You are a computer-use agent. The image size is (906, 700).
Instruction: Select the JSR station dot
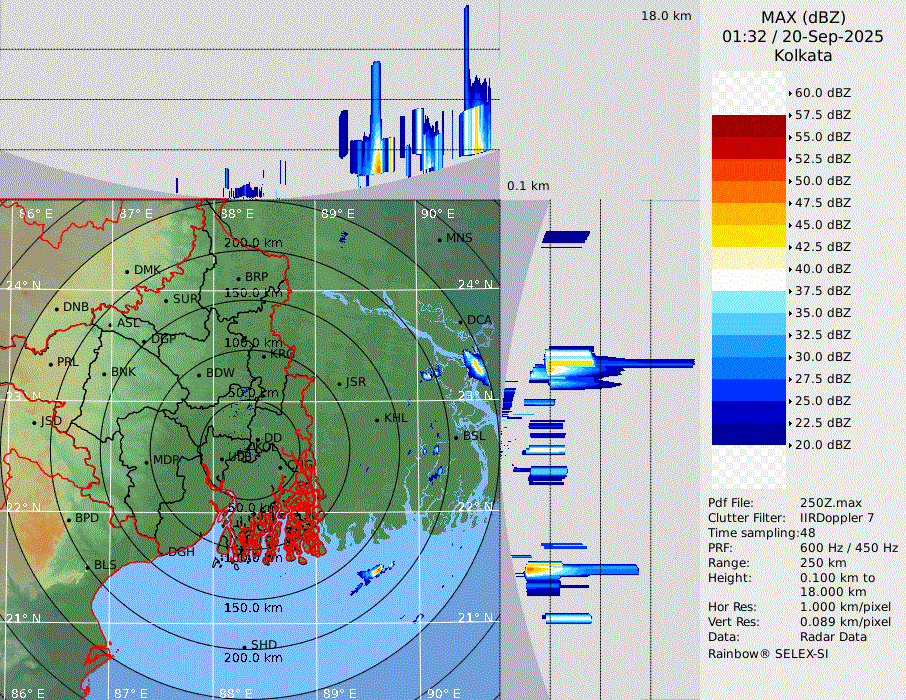pyautogui.click(x=338, y=383)
